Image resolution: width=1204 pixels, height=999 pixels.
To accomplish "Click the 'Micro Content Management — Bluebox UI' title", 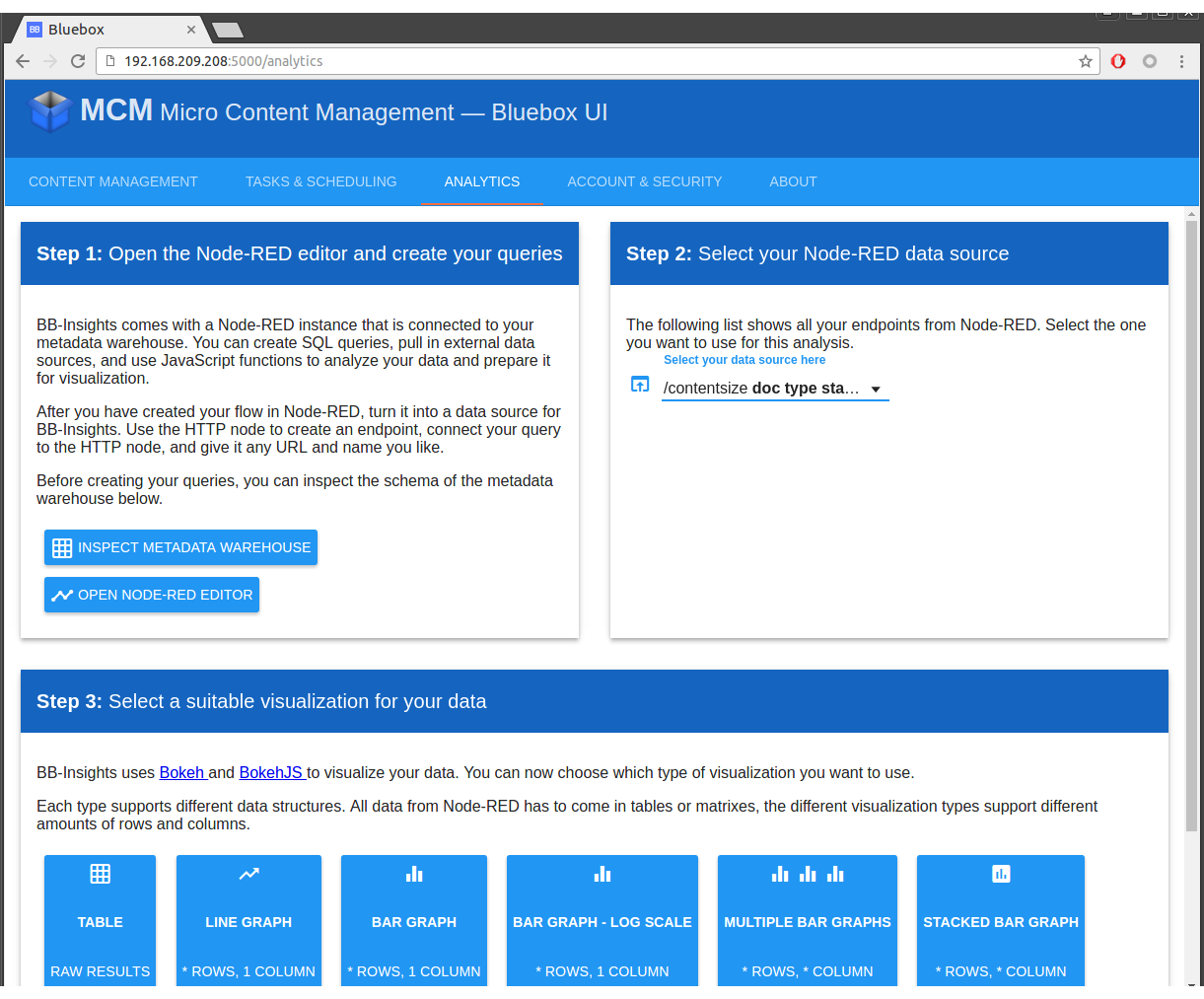I will (x=384, y=112).
